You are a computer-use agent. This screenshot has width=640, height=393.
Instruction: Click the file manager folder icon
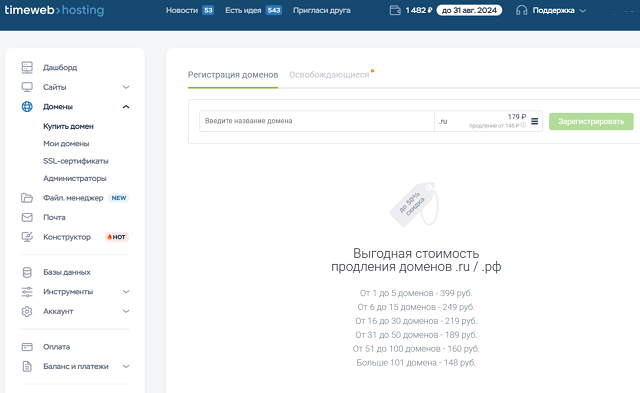coord(27,198)
